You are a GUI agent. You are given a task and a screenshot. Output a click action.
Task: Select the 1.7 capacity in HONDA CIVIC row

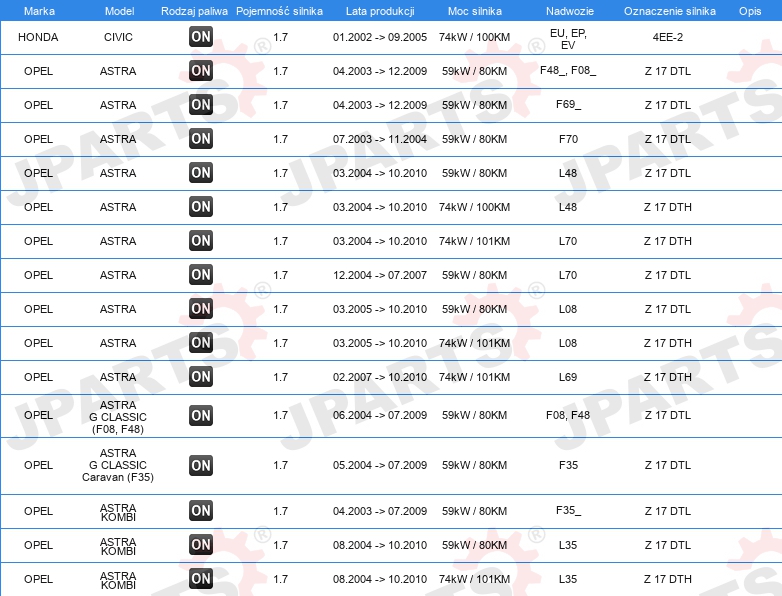(280, 37)
